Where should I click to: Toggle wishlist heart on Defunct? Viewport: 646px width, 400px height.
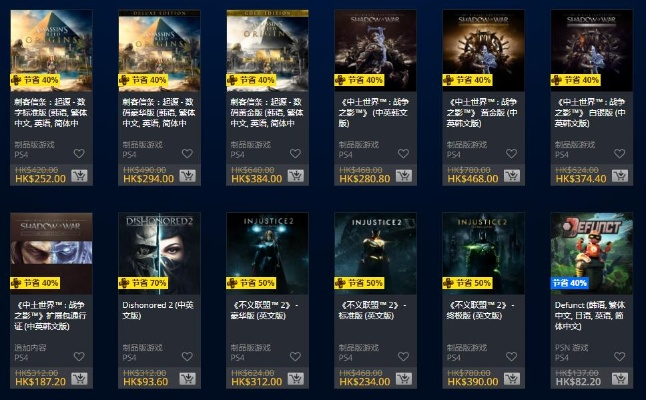pyautogui.click(x=620, y=357)
